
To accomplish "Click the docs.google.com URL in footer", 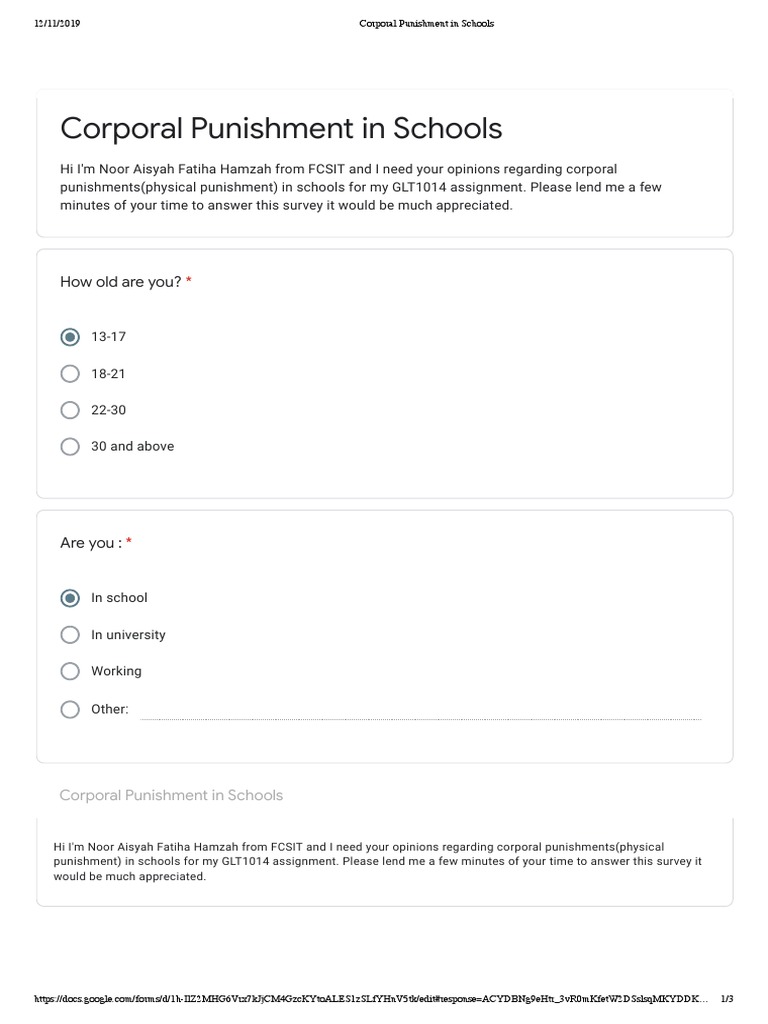I will [x=371, y=999].
